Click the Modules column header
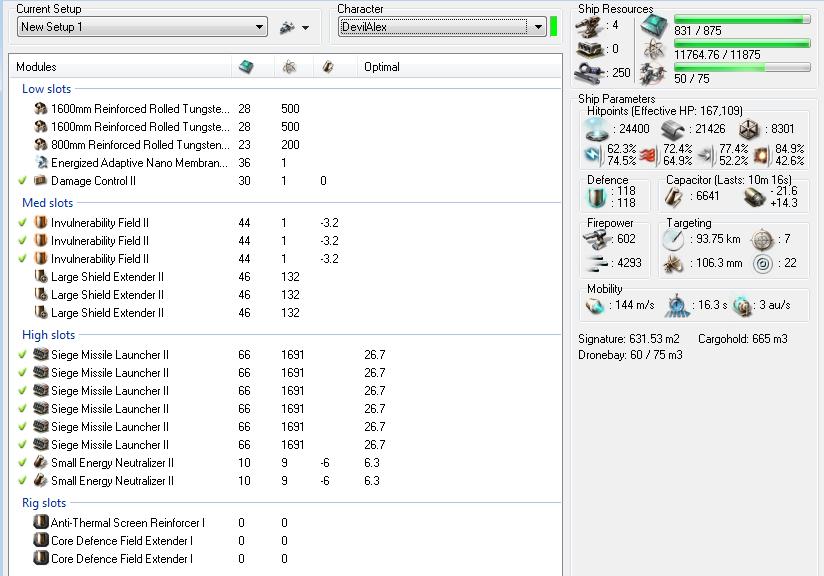Screen dimensions: 824x576 click(36, 67)
